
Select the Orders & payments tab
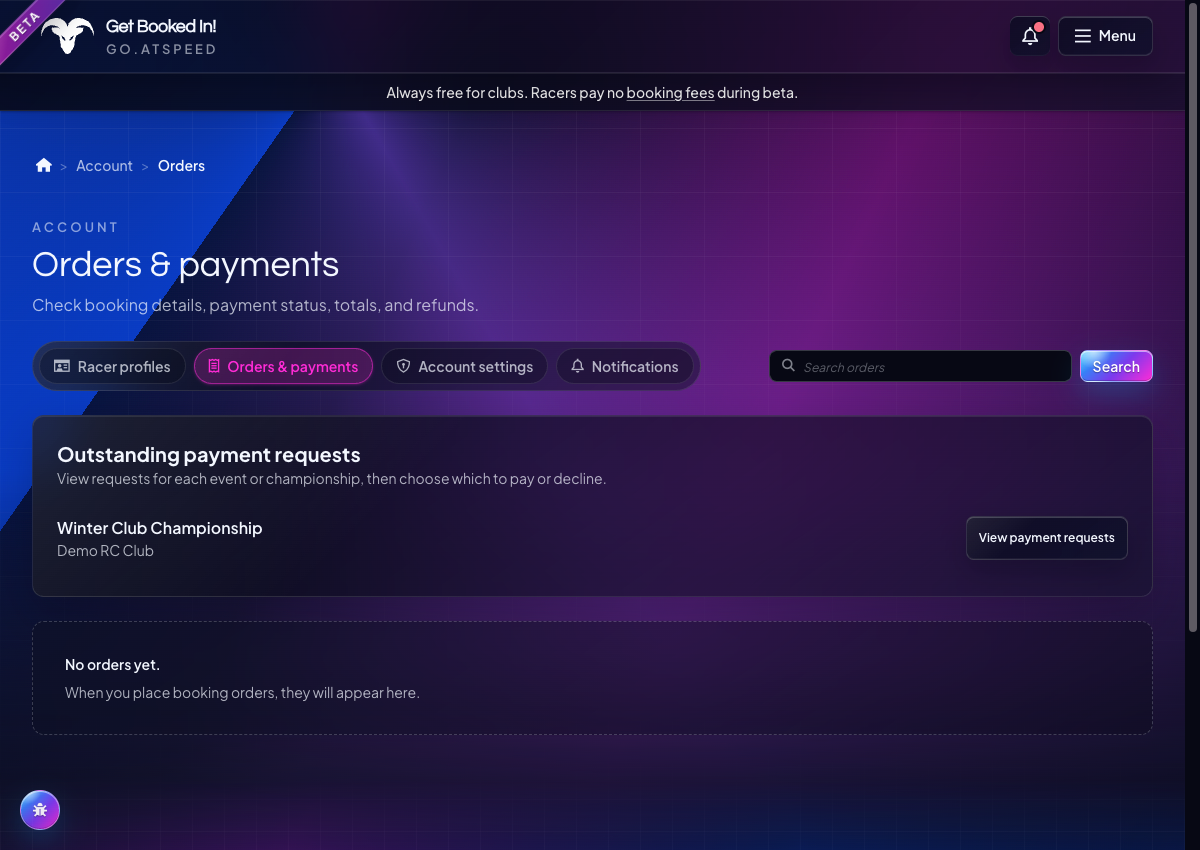[283, 366]
